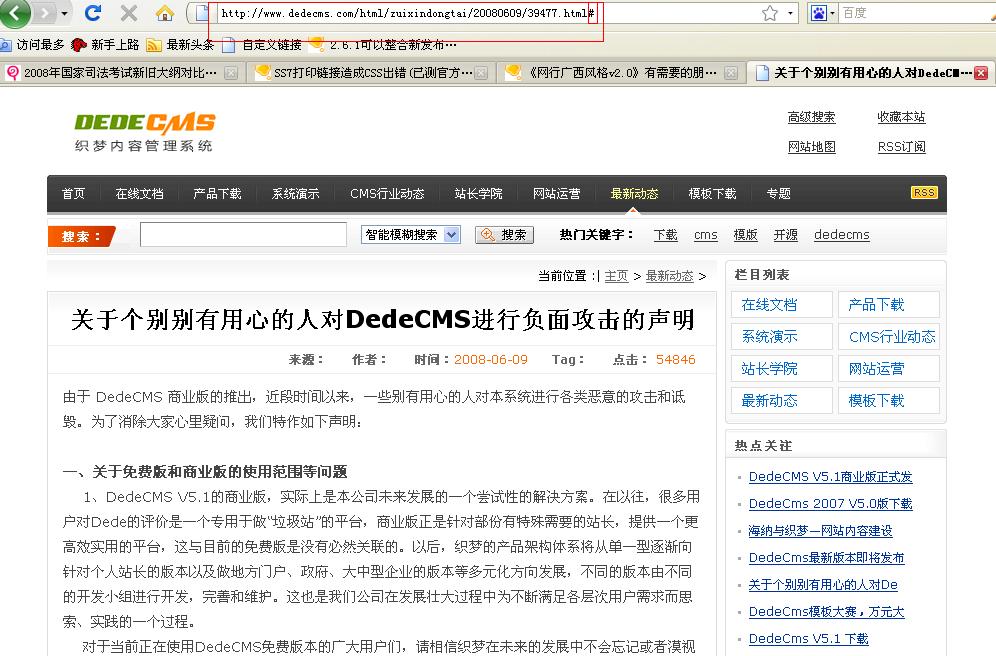Open 在线文档 in the top navigation bar

(140, 194)
